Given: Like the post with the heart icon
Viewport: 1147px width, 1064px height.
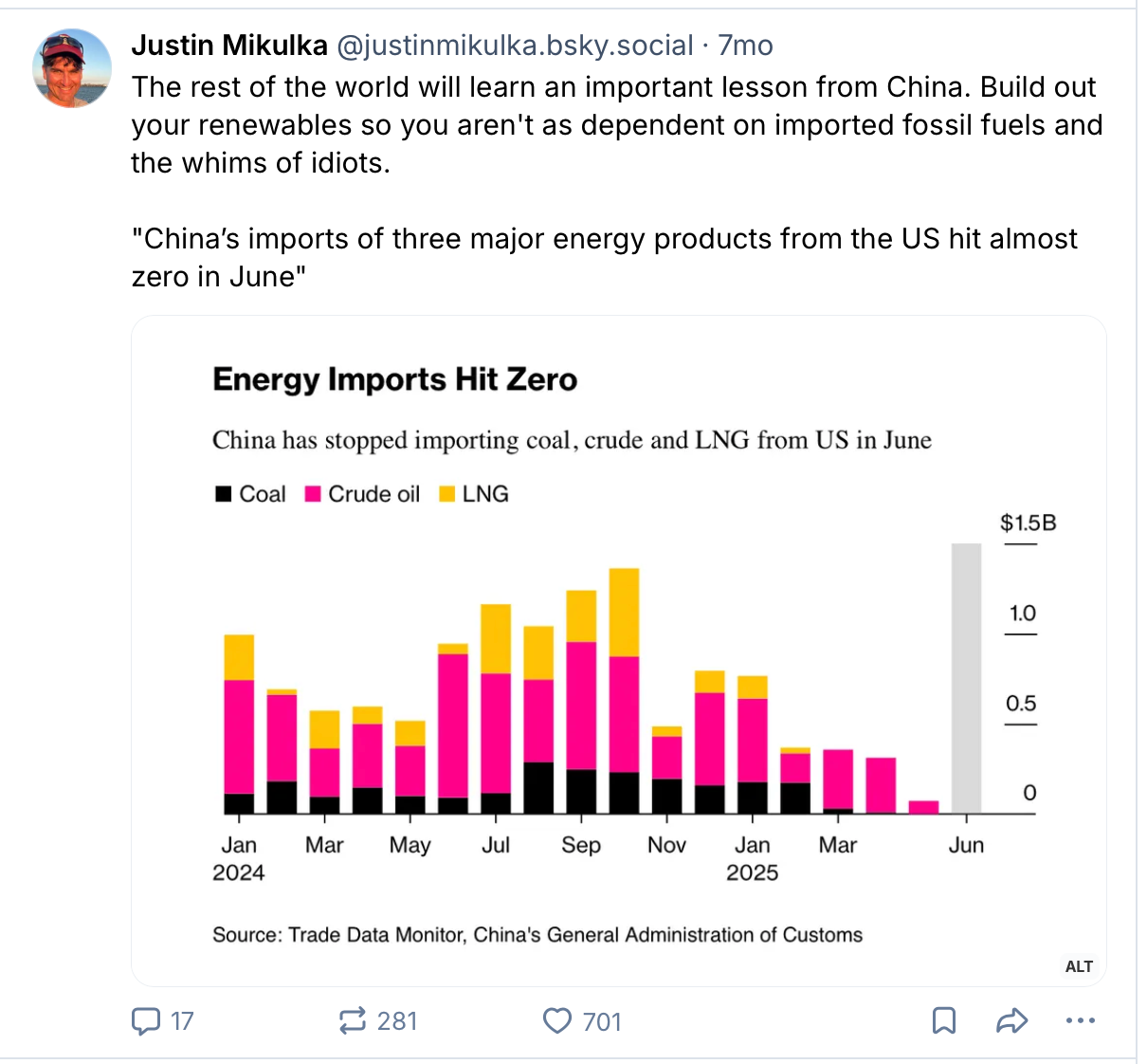Looking at the screenshot, I should [557, 1021].
